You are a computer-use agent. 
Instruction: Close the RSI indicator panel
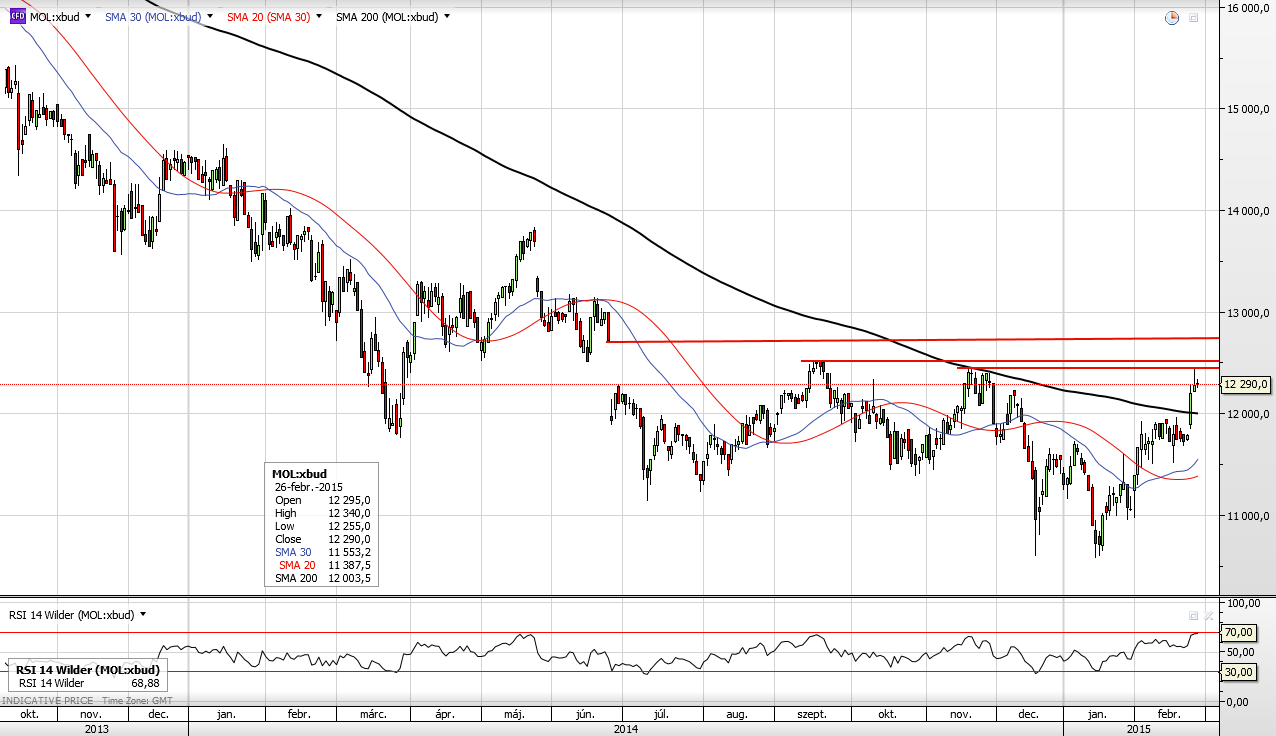(1208, 616)
